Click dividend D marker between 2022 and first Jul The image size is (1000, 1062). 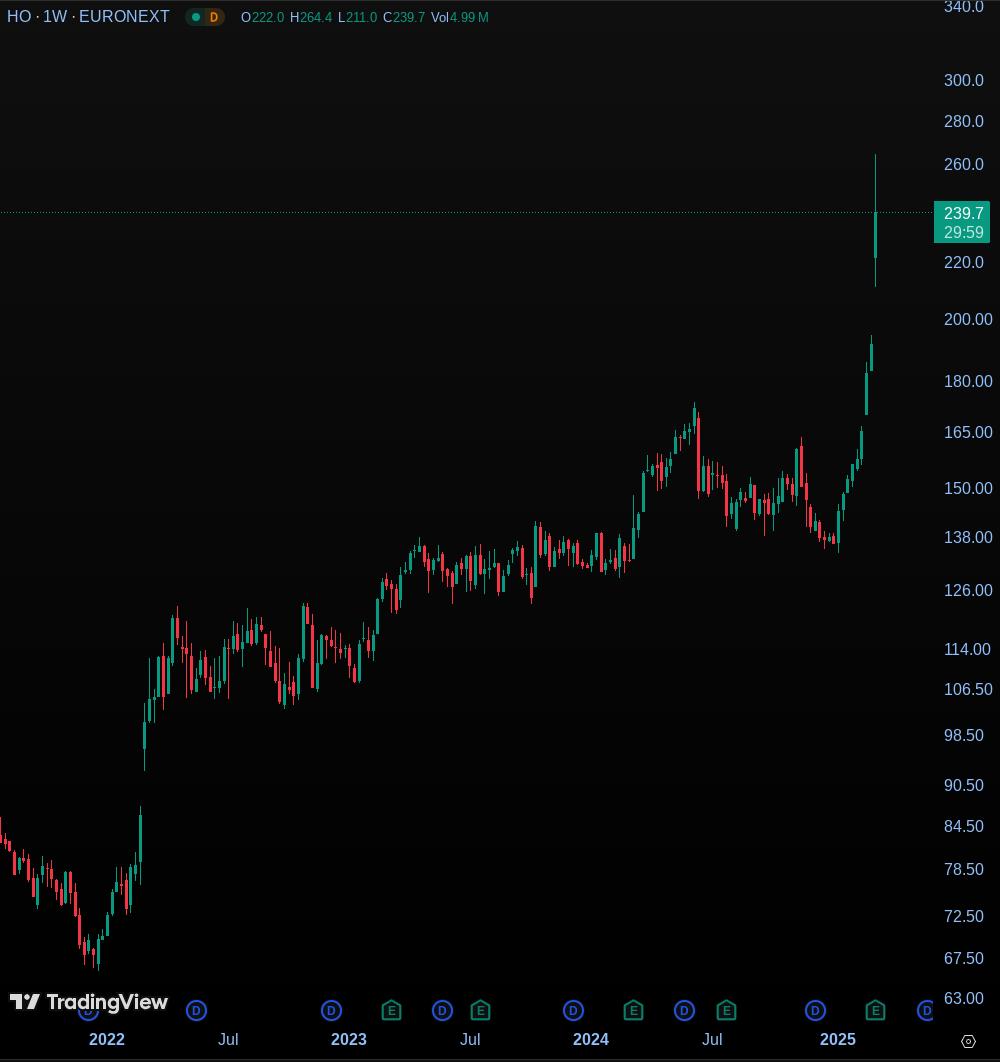tap(196, 1011)
